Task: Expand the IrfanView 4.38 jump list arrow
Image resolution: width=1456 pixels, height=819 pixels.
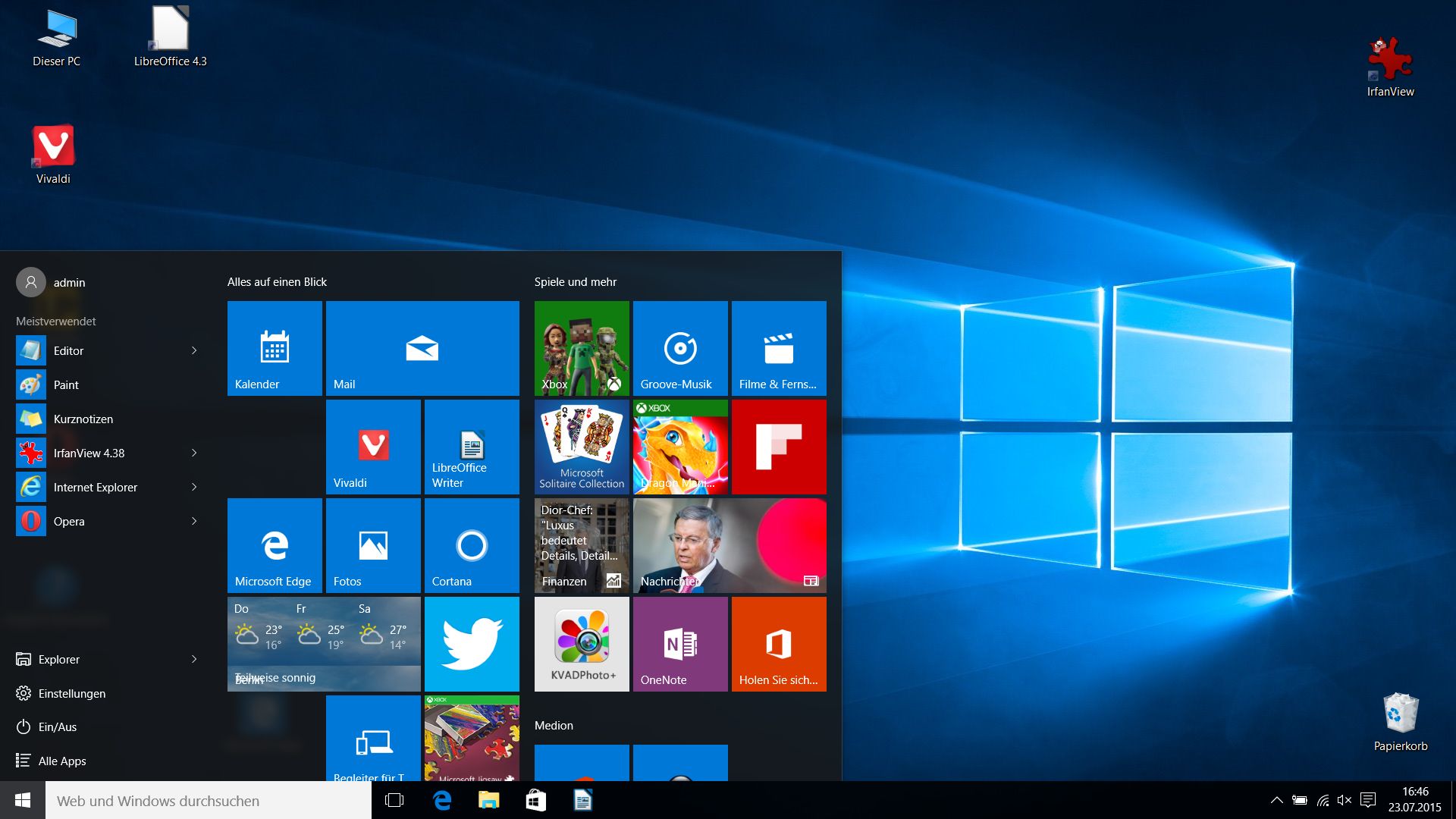Action: point(194,453)
